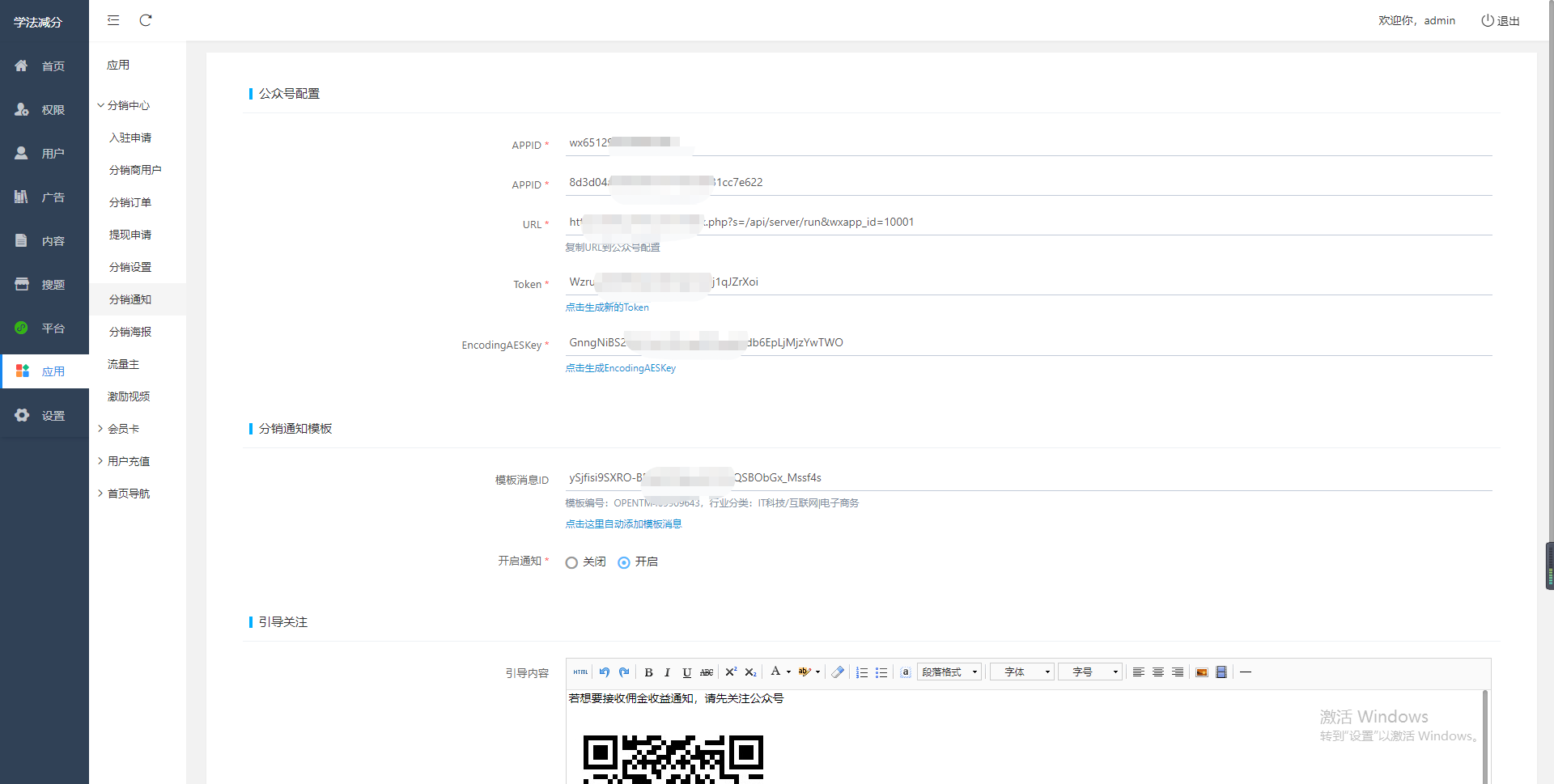
Task: Align text right
Action: [1178, 672]
